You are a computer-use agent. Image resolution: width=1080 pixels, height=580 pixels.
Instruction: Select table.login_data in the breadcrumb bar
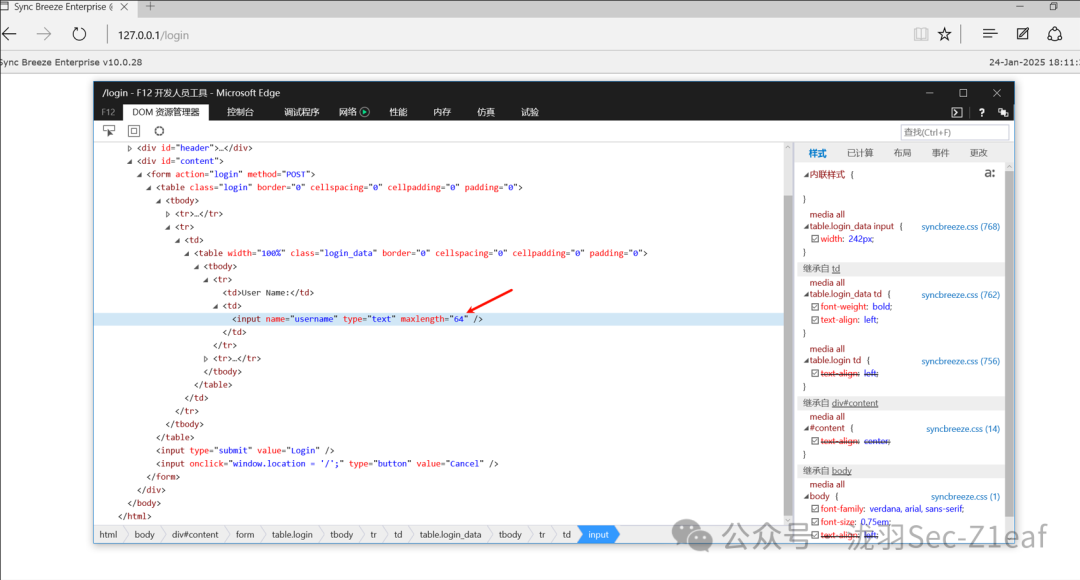450,535
